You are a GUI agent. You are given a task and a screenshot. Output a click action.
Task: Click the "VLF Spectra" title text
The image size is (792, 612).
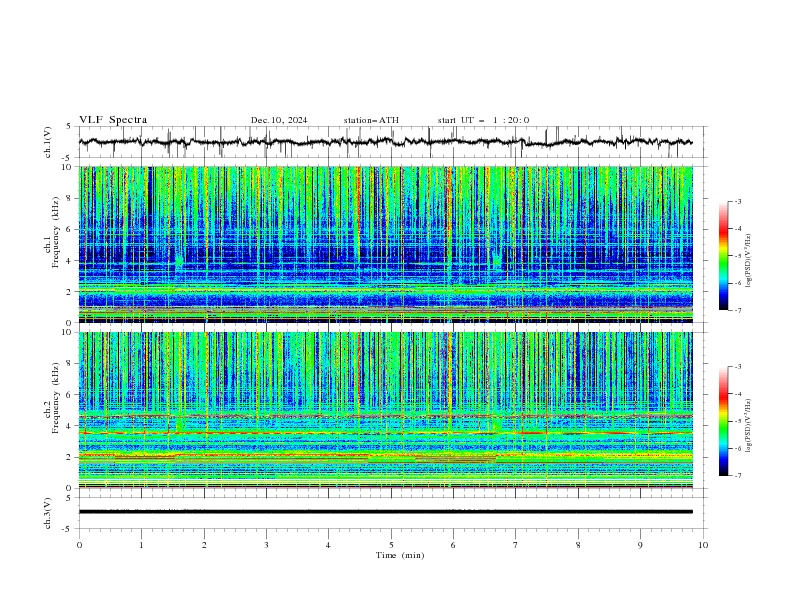pyautogui.click(x=113, y=120)
